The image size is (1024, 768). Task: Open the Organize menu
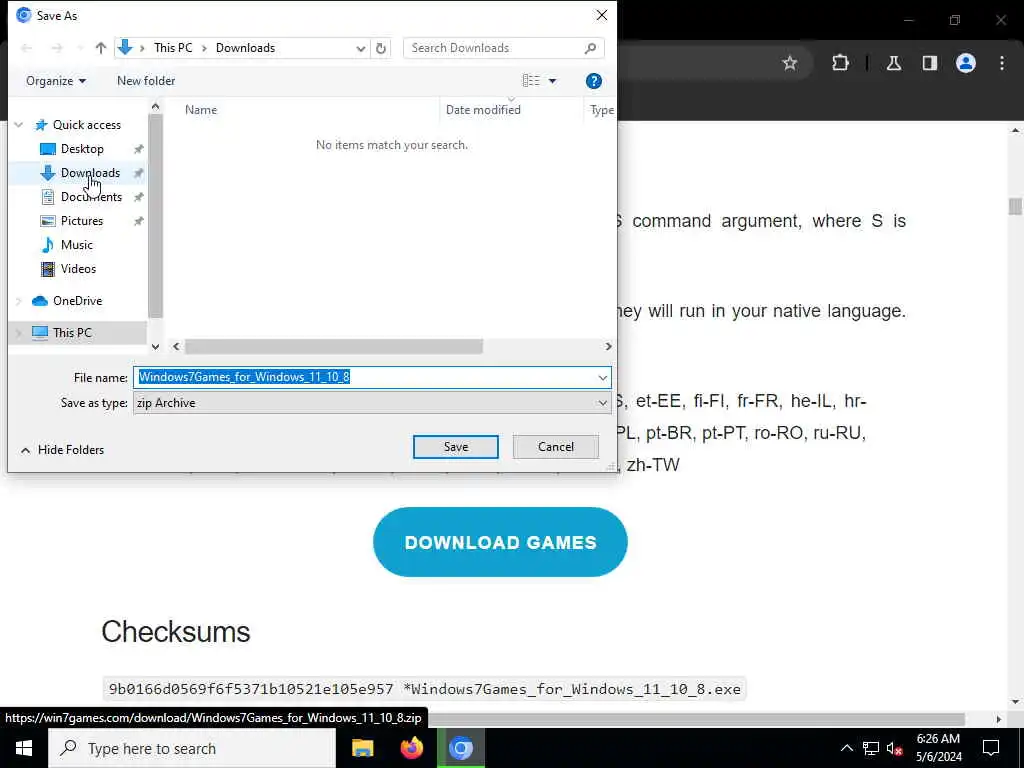(56, 81)
